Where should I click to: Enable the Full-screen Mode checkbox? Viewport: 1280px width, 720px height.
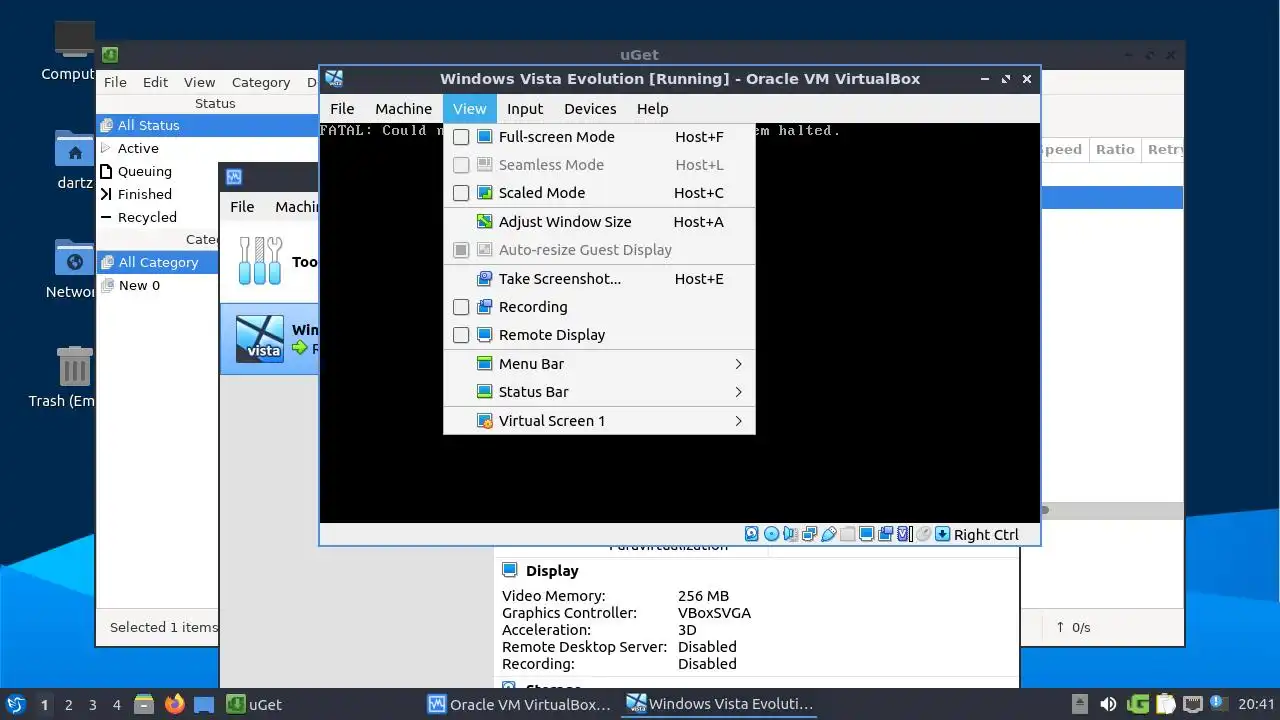(x=461, y=137)
